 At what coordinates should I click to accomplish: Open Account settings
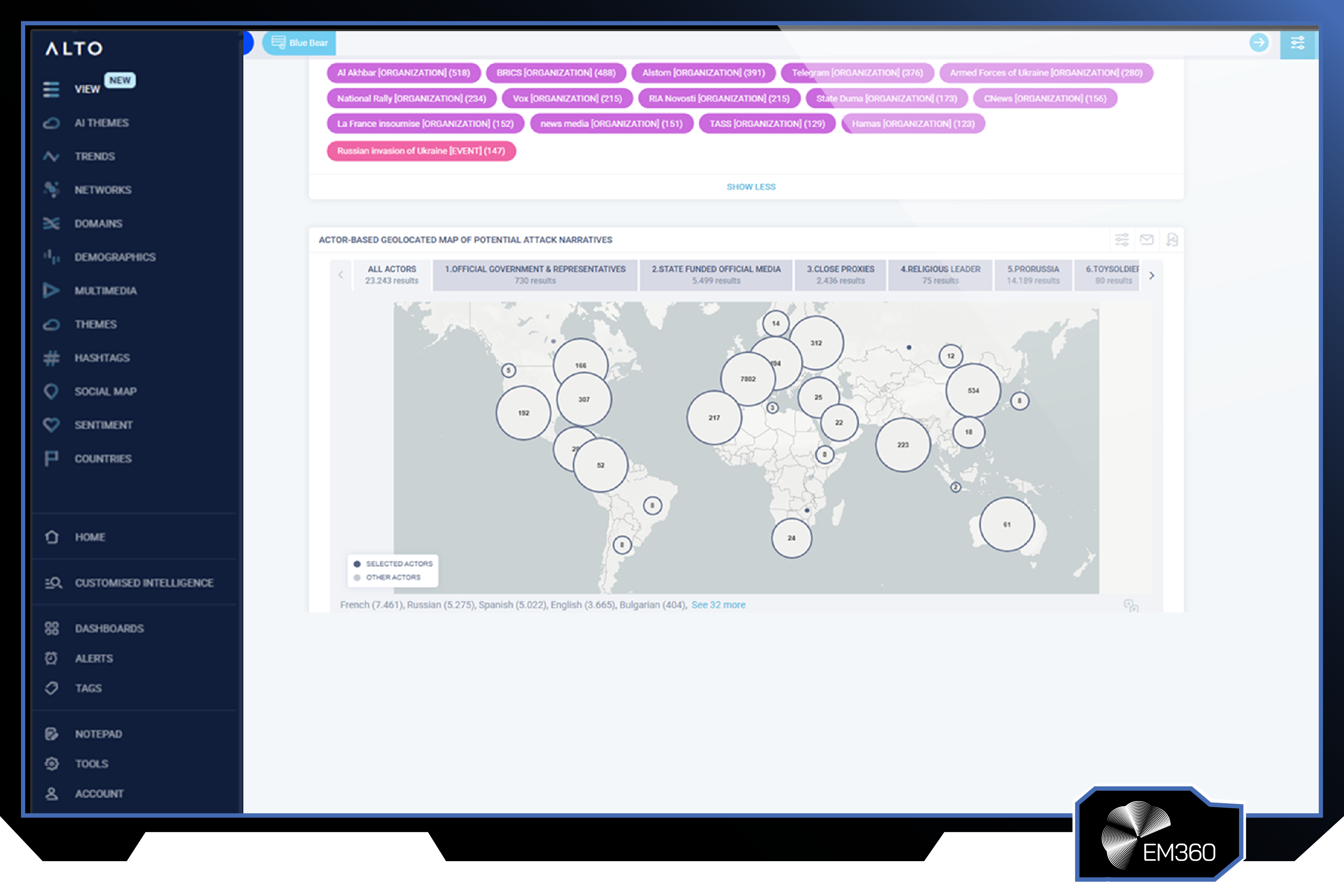coord(100,794)
